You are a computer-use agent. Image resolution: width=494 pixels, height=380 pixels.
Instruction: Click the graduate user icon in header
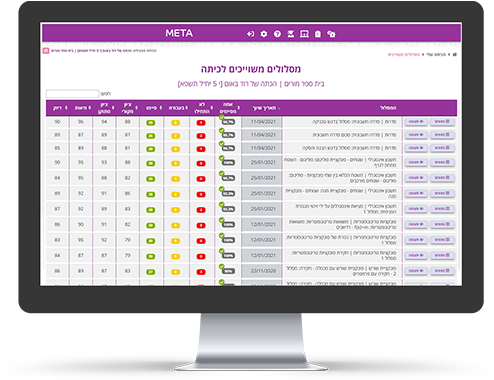(x=291, y=34)
